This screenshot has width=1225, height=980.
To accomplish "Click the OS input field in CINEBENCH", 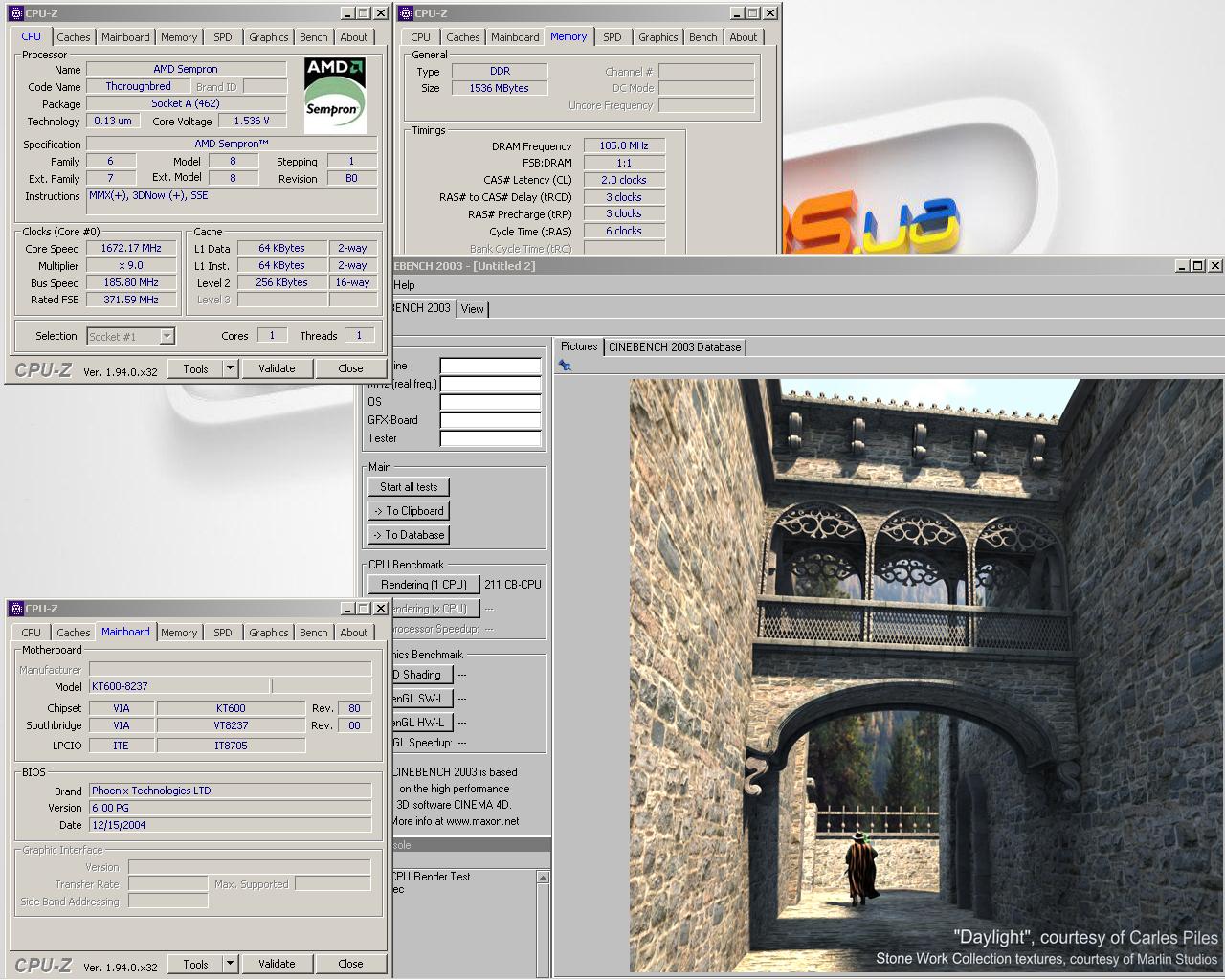I will pyautogui.click(x=491, y=402).
